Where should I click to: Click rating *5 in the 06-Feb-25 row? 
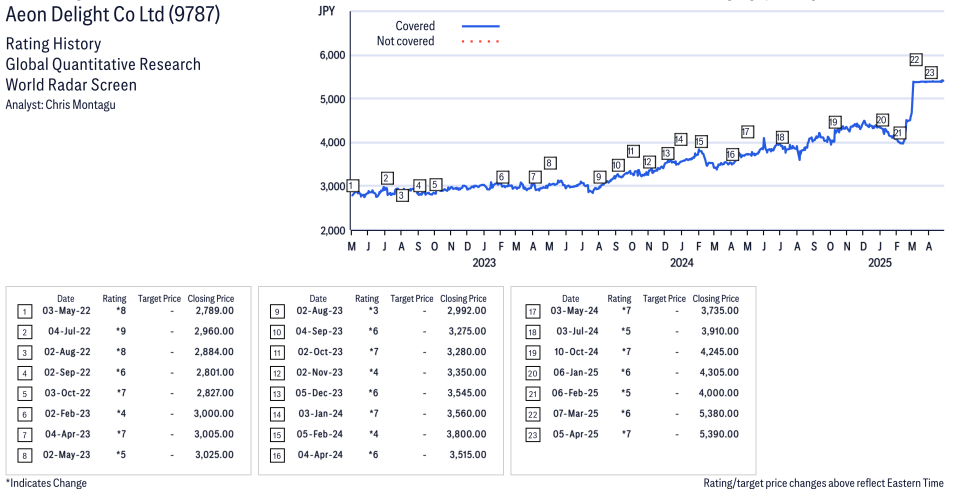point(626,393)
